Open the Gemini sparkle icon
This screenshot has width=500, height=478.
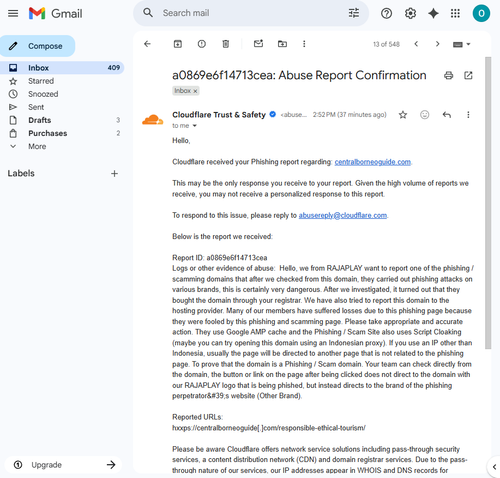pyautogui.click(x=433, y=13)
